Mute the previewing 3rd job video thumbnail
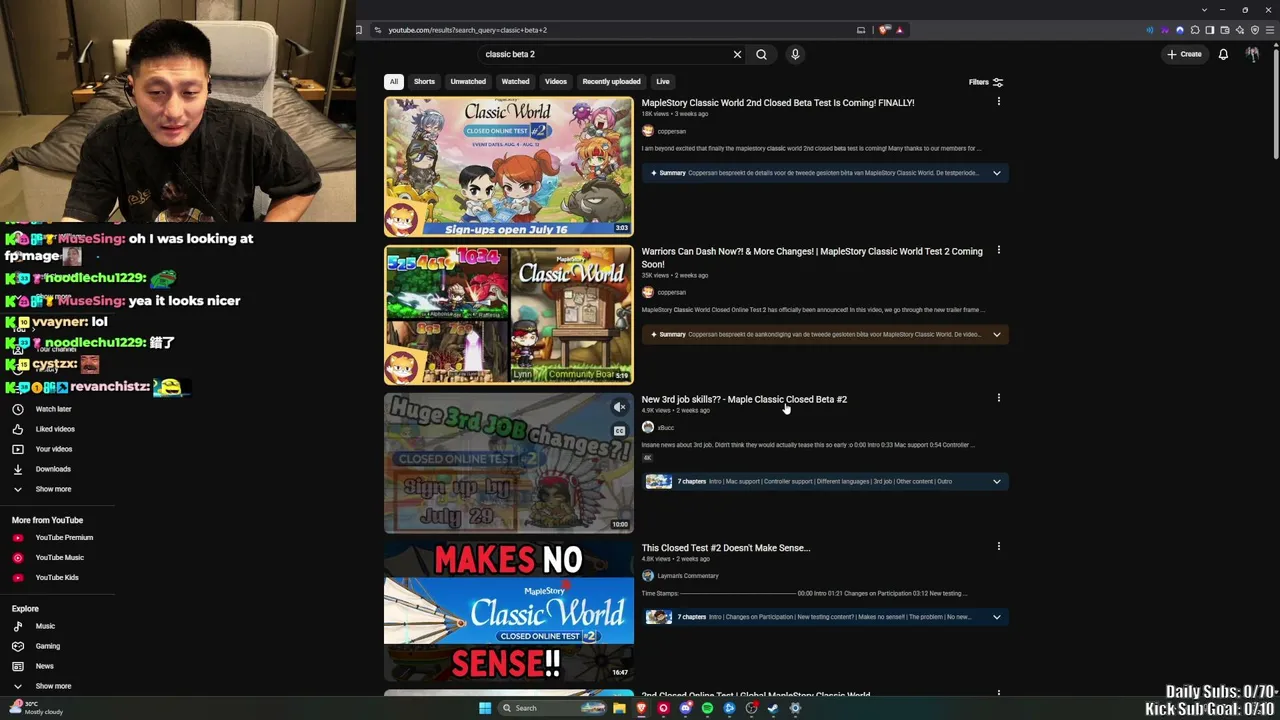 [620, 407]
